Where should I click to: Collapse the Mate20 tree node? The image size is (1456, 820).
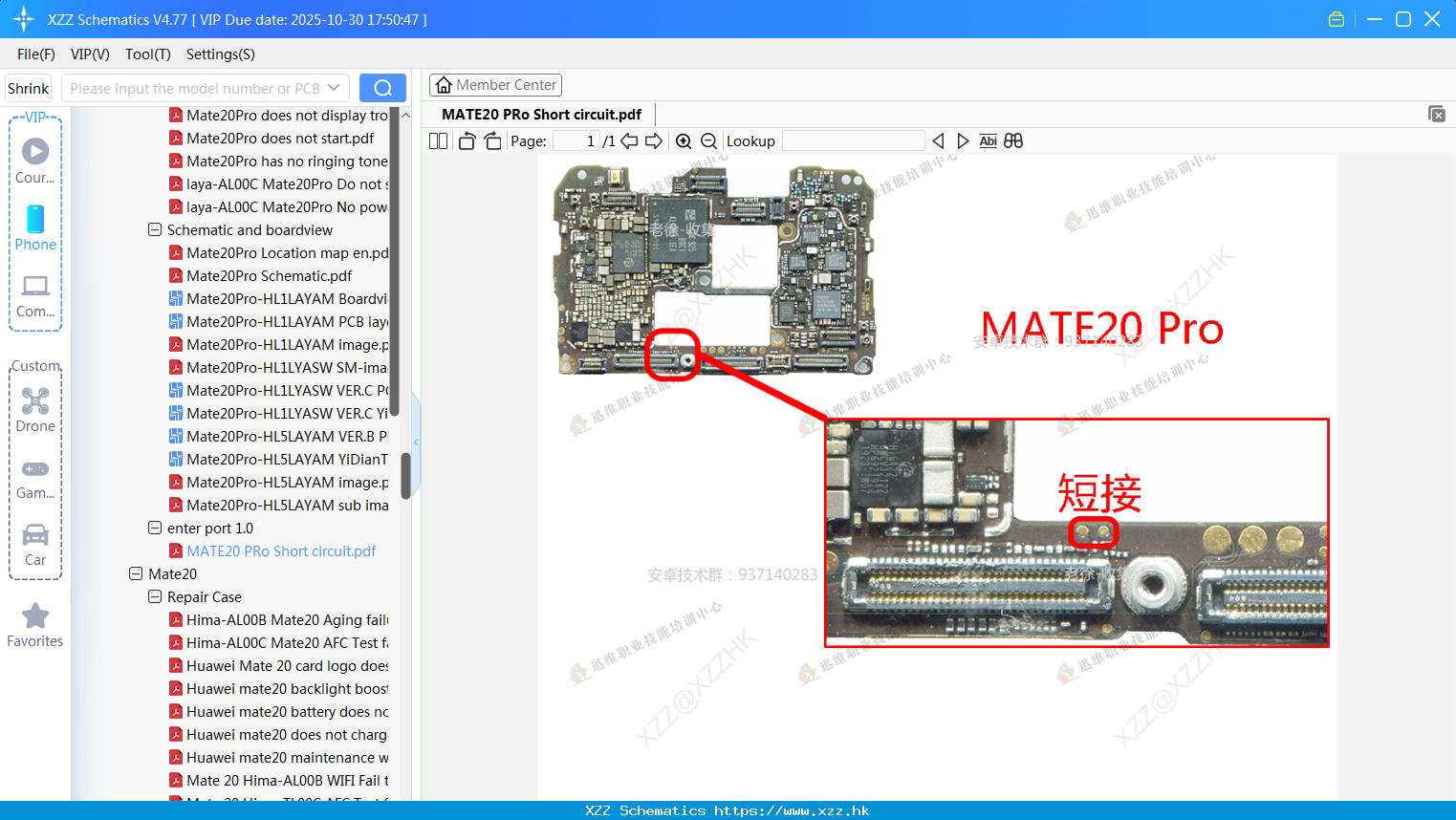tap(136, 574)
